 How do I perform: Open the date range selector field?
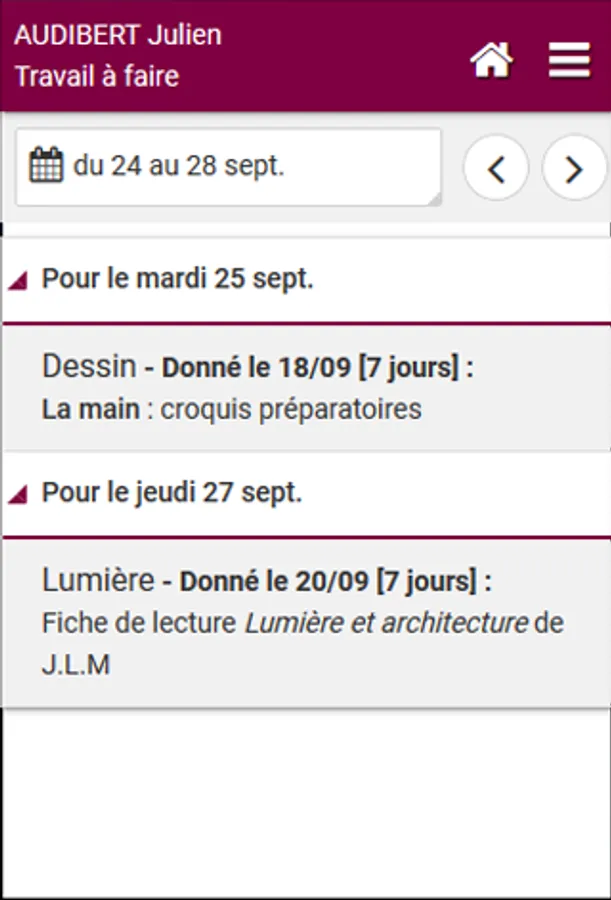[x=228, y=167]
